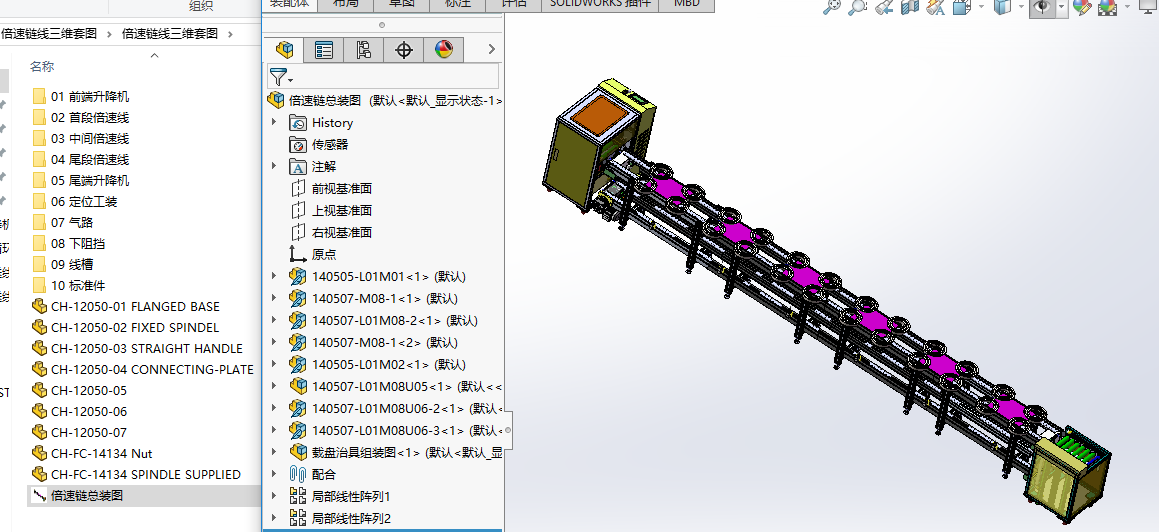Click the Zoom to Fit icon
The image size is (1159, 532).
(832, 7)
